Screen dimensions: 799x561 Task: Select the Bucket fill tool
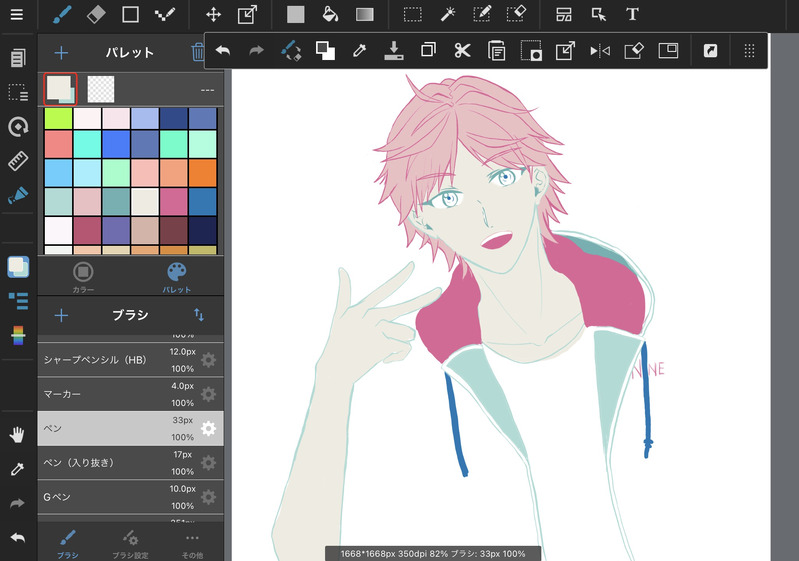point(329,15)
